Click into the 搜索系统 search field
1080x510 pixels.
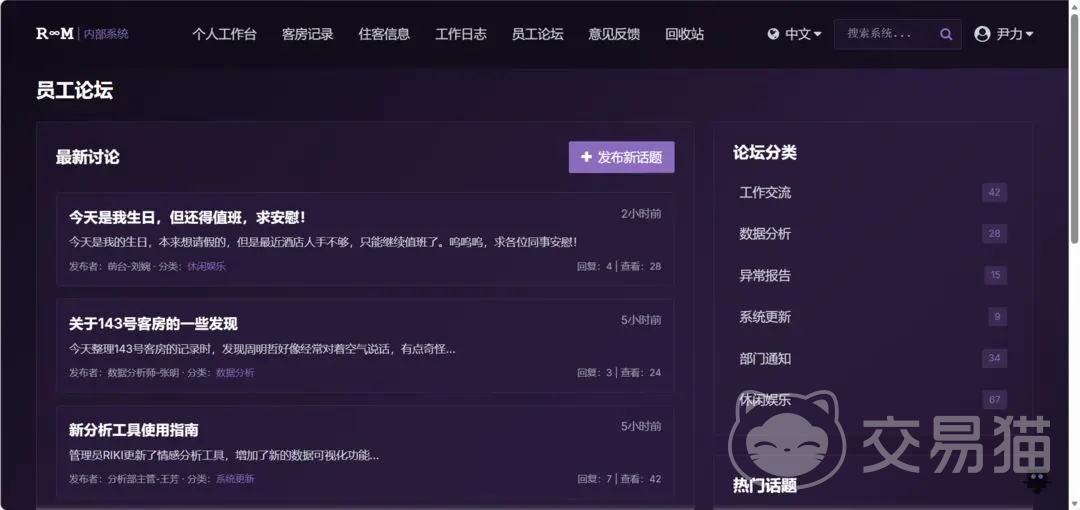885,34
